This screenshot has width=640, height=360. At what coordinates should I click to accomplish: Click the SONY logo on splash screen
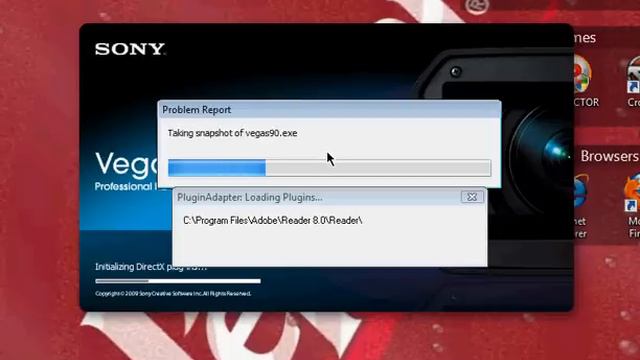(130, 49)
